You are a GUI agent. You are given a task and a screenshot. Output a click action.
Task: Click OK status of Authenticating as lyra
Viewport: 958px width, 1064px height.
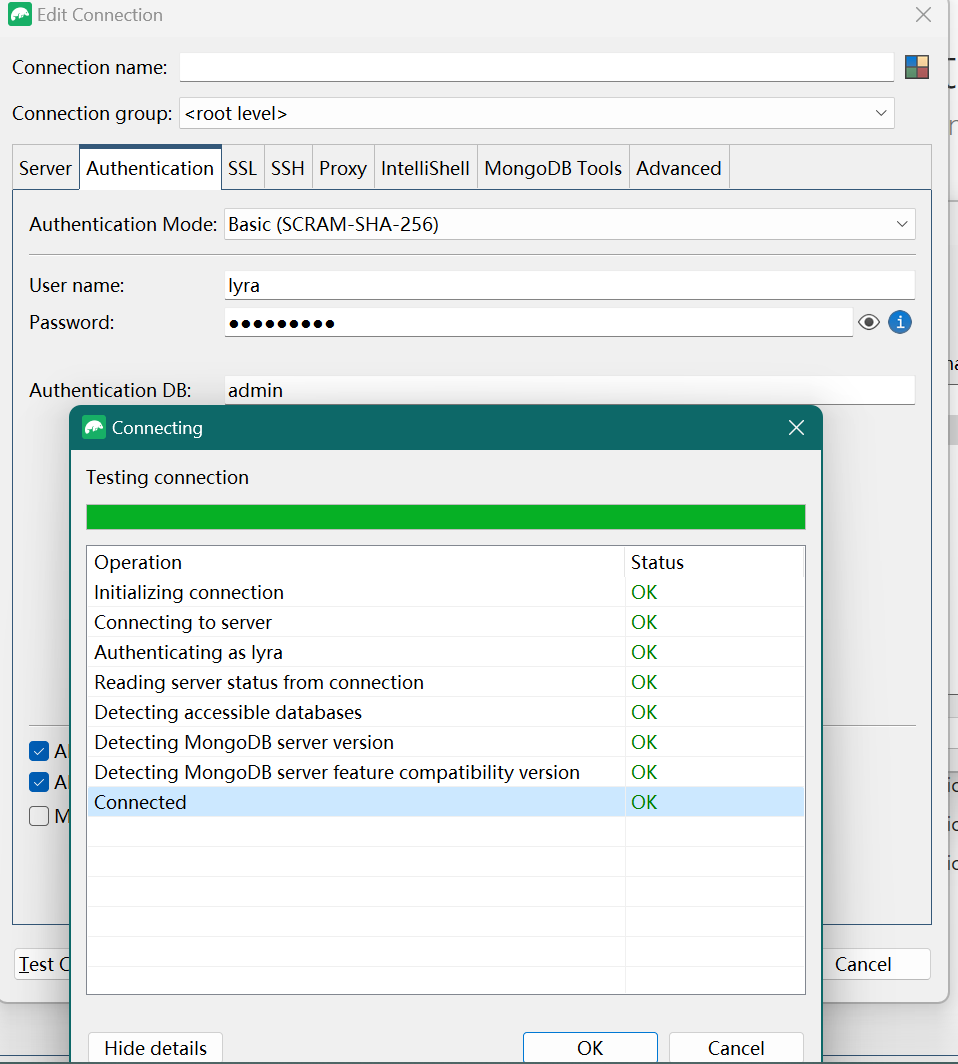click(644, 652)
